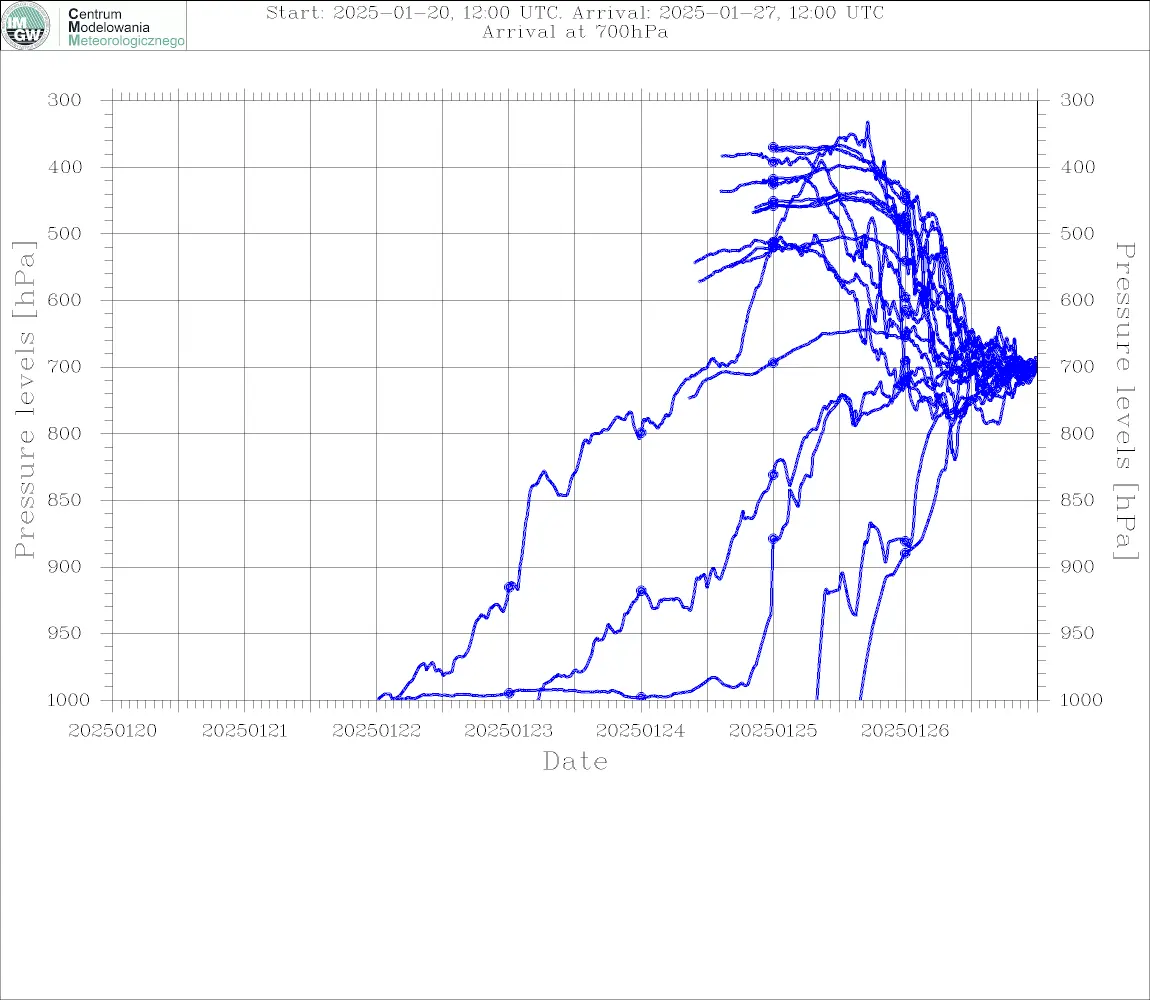Click trajectory marker near 800 hPa on 20250124

tap(641, 434)
